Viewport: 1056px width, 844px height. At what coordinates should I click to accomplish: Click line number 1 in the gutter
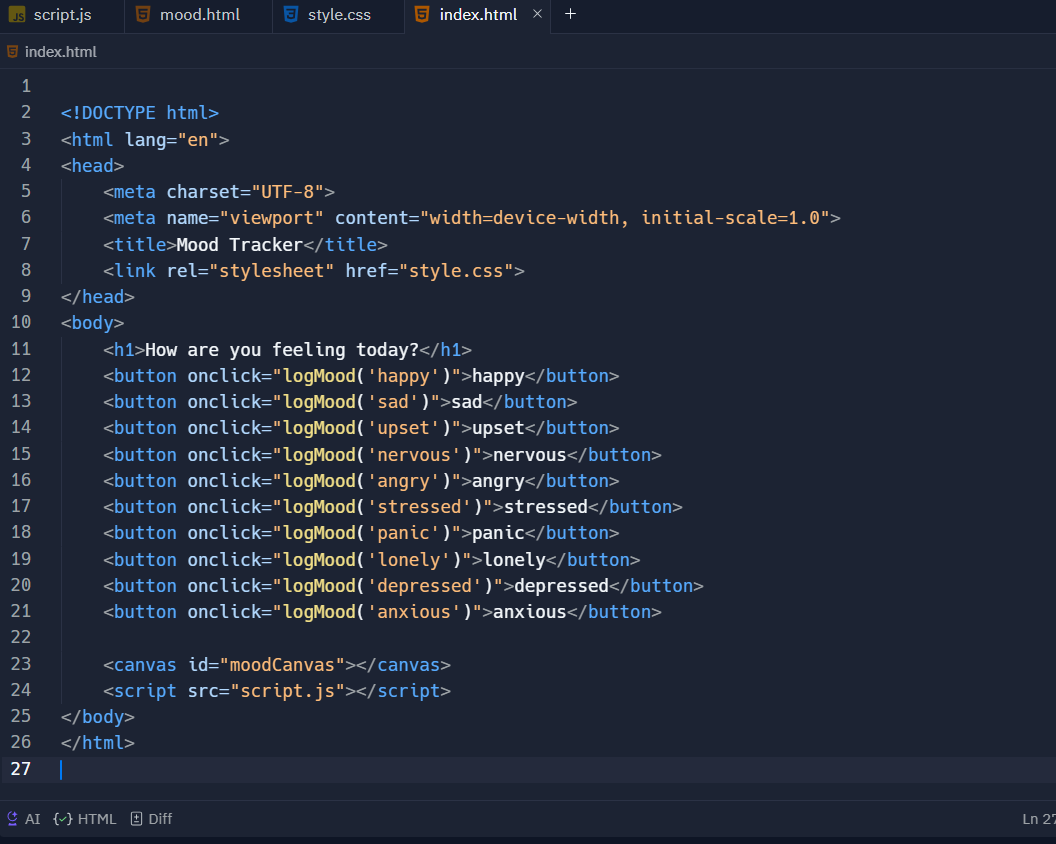(x=26, y=86)
